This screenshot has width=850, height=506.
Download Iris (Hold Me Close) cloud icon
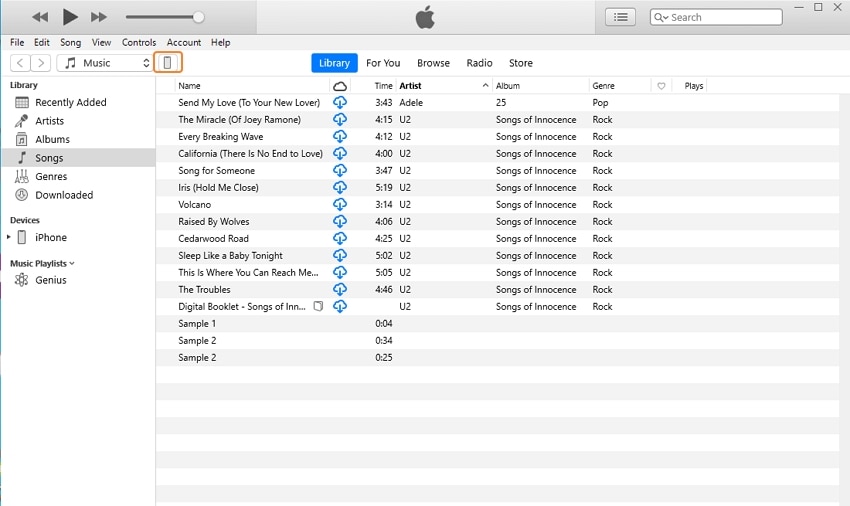(340, 187)
